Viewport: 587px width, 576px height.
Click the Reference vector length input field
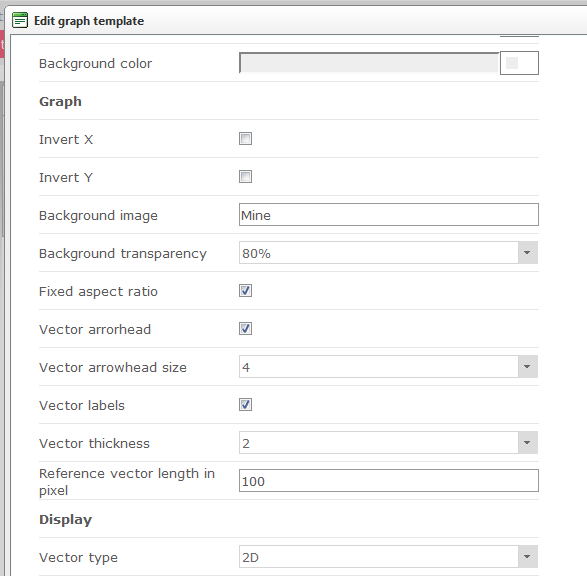pyautogui.click(x=389, y=481)
